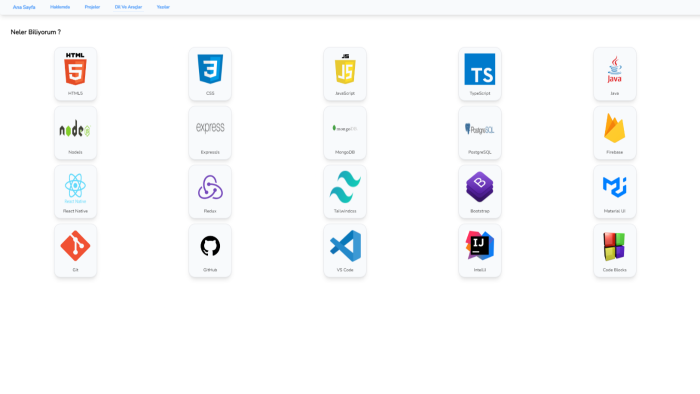Click the React Native caption below card icon
The image size is (700, 394).
tap(75, 211)
